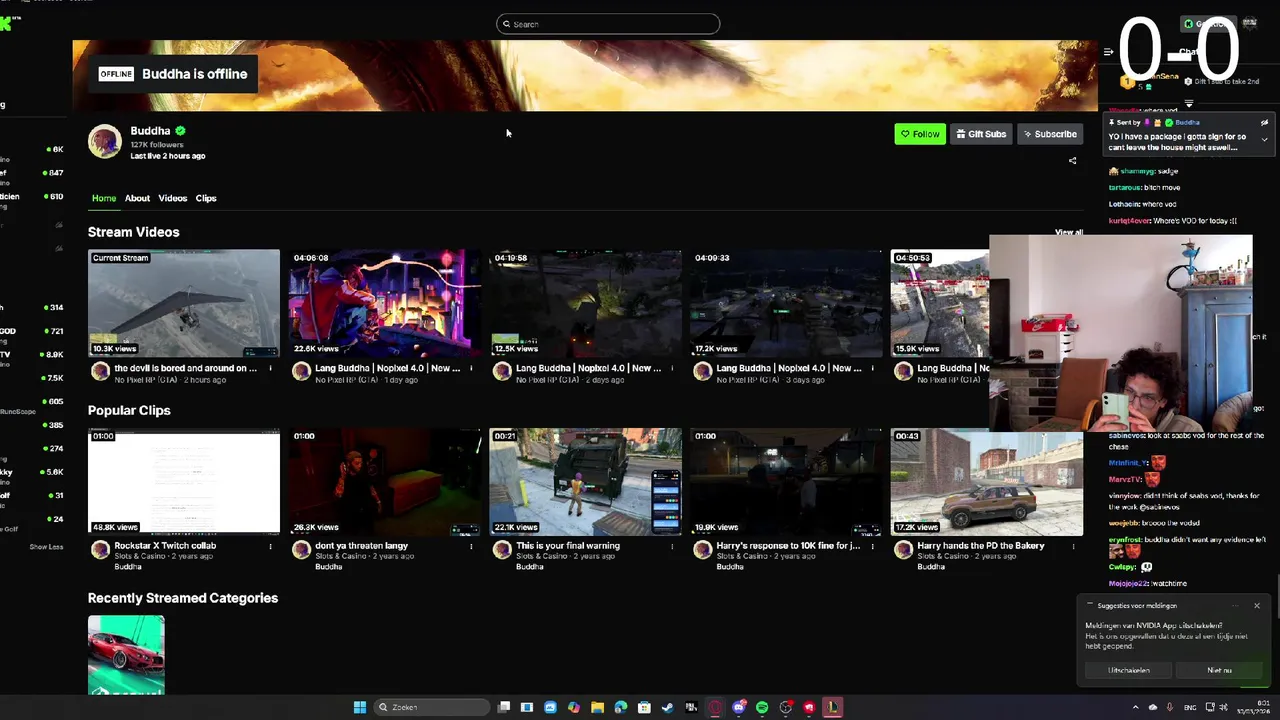Collapse the gift leaderboard bar in chat
Image resolution: width=1280 pixels, height=720 pixels.
1189,103
